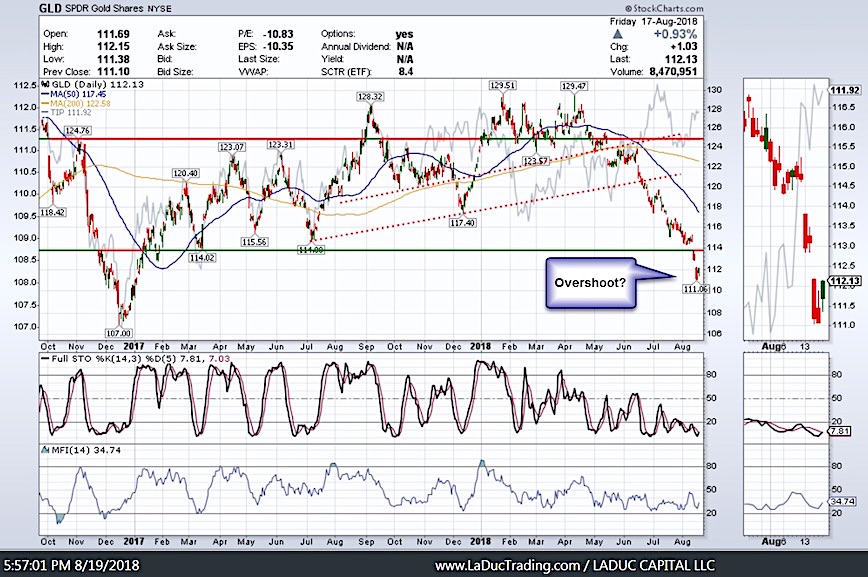The width and height of the screenshot is (868, 577).
Task: Click the SPDR Gold Shares NYSE name
Action: (x=120, y=9)
